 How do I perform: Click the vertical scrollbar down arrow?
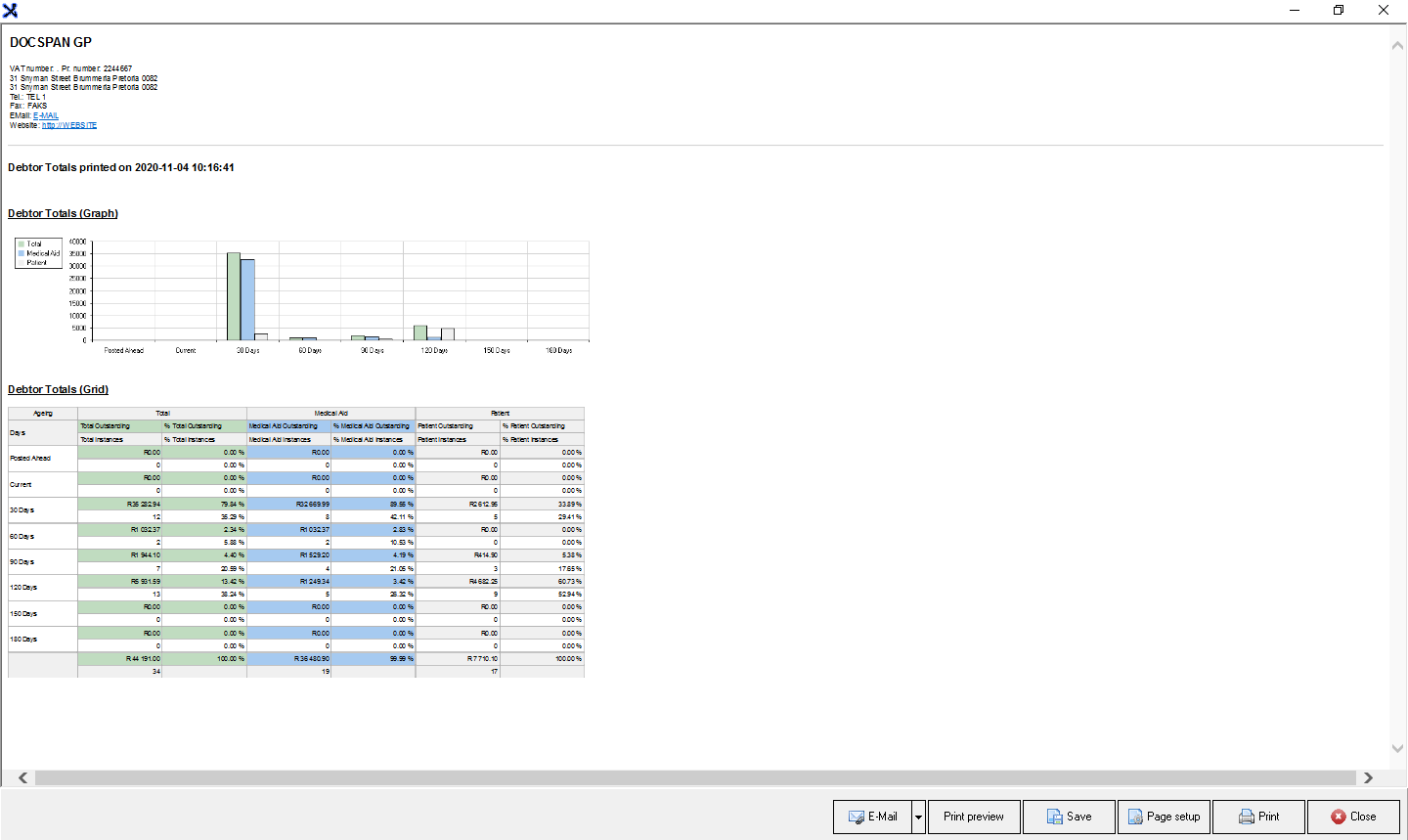pos(1397,748)
